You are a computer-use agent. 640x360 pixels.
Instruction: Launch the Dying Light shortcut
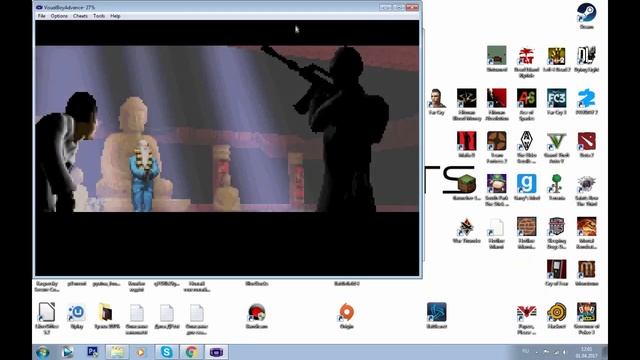[x=587, y=60]
